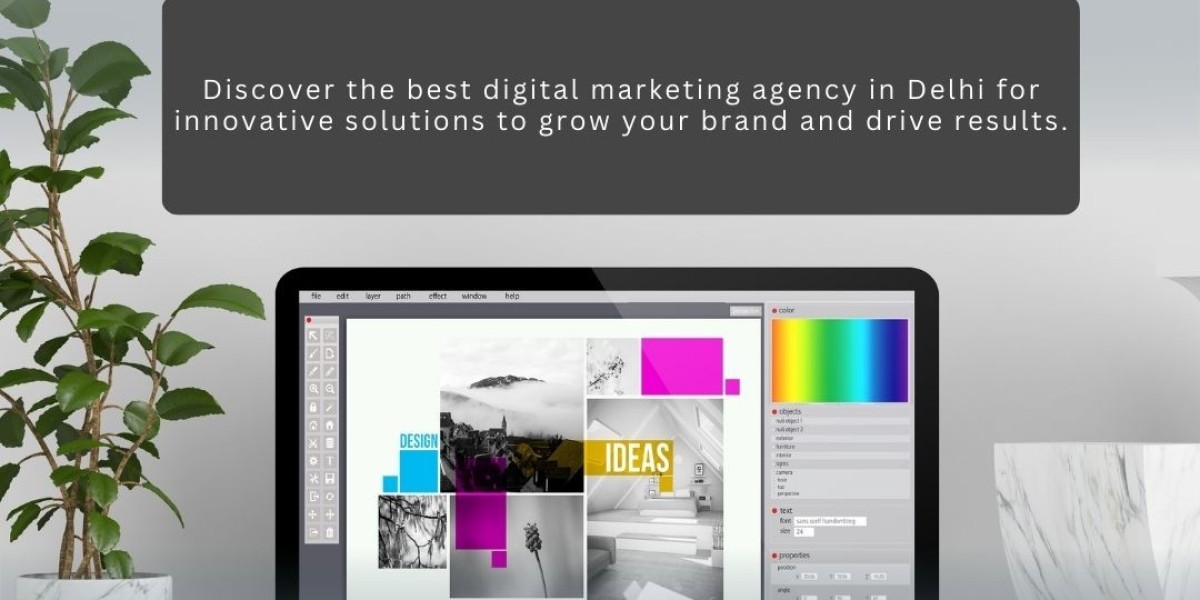Toggle the padlock lock tool
Viewport: 1200px width, 600px height.
pos(313,407)
